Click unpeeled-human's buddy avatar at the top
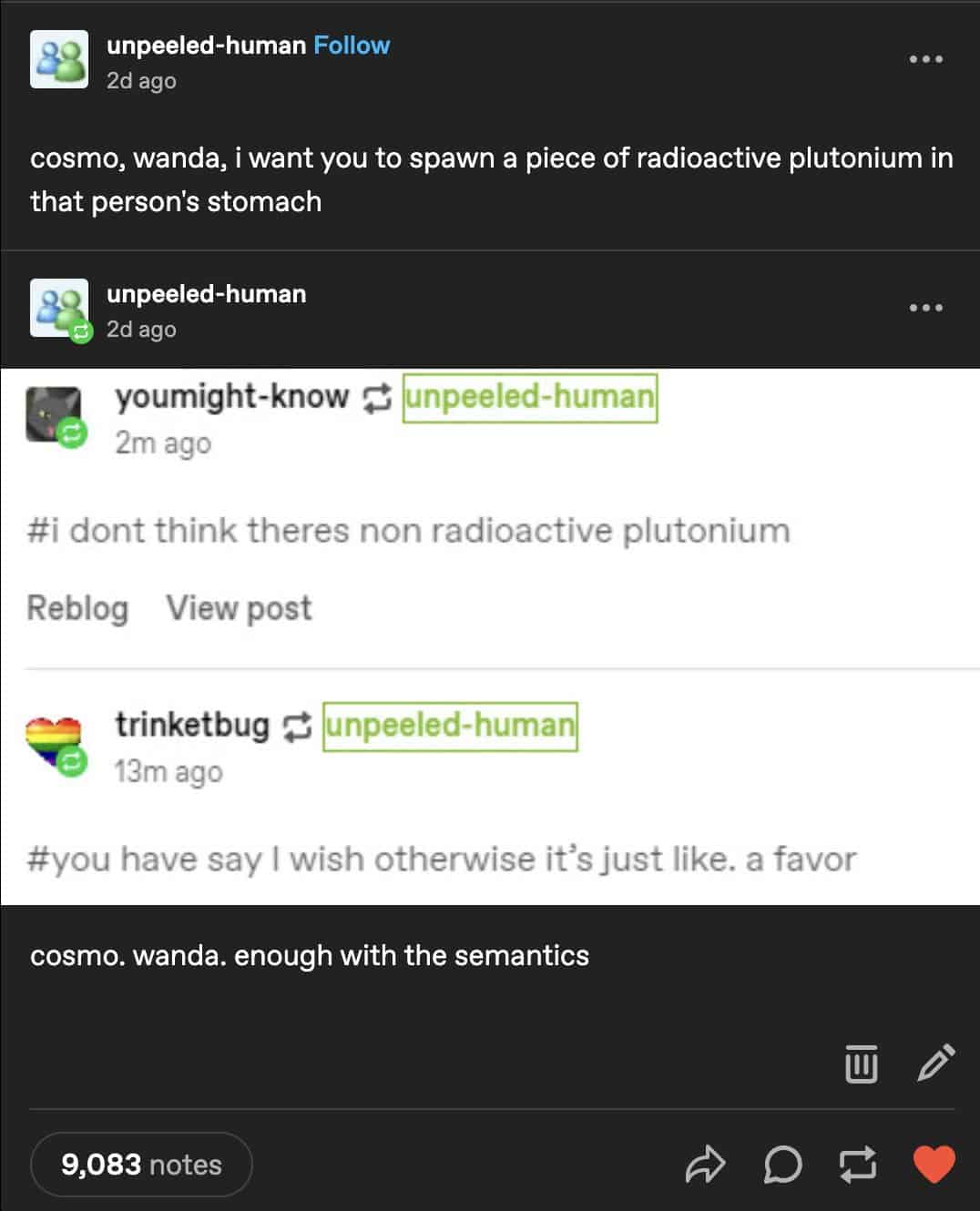Viewport: 980px width, 1211px height. coord(59,59)
